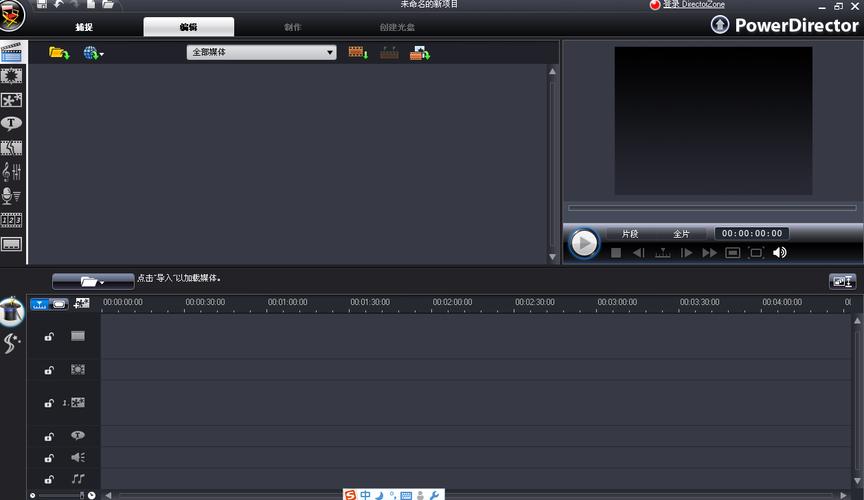Step to previous frame in preview
864x500 pixels.
point(639,252)
